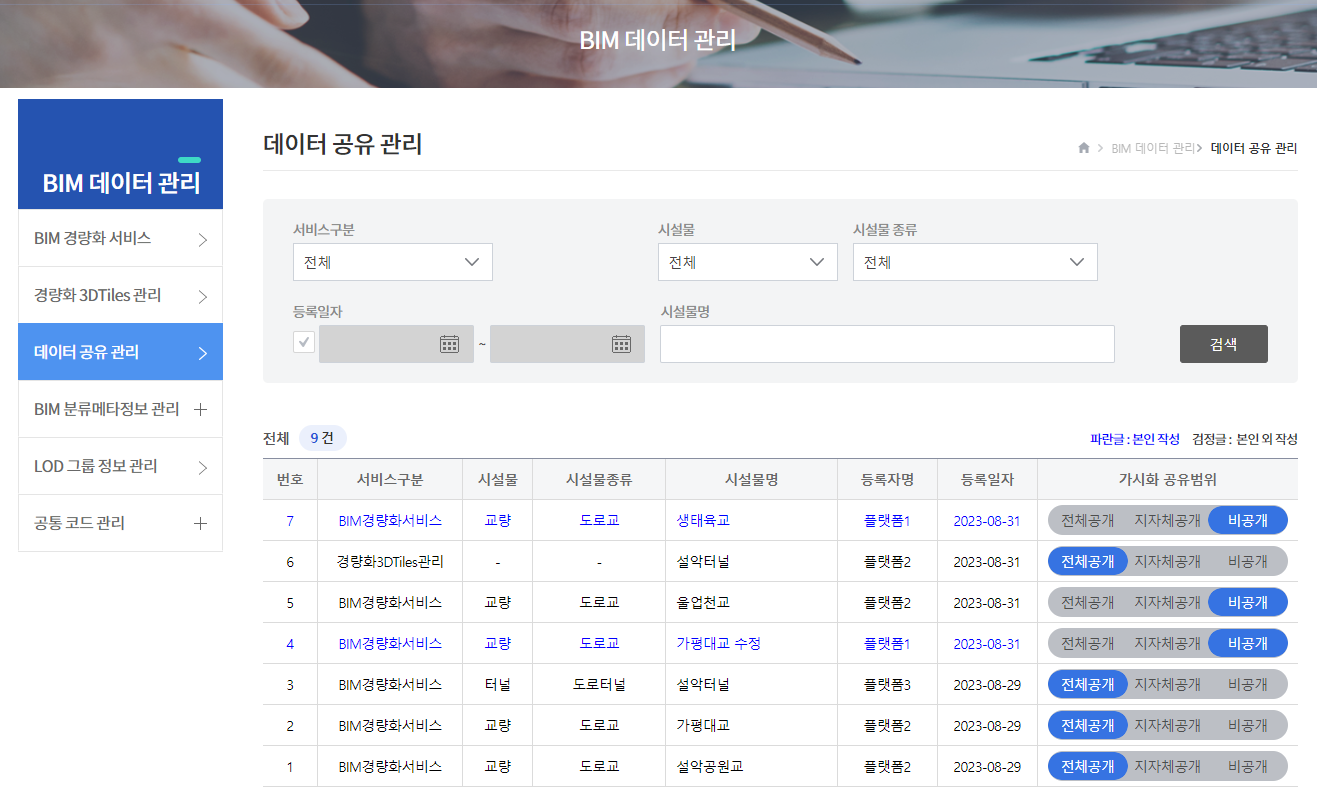The width and height of the screenshot is (1317, 795).
Task: Open the 시설물 종류 dropdown
Action: pos(975,261)
